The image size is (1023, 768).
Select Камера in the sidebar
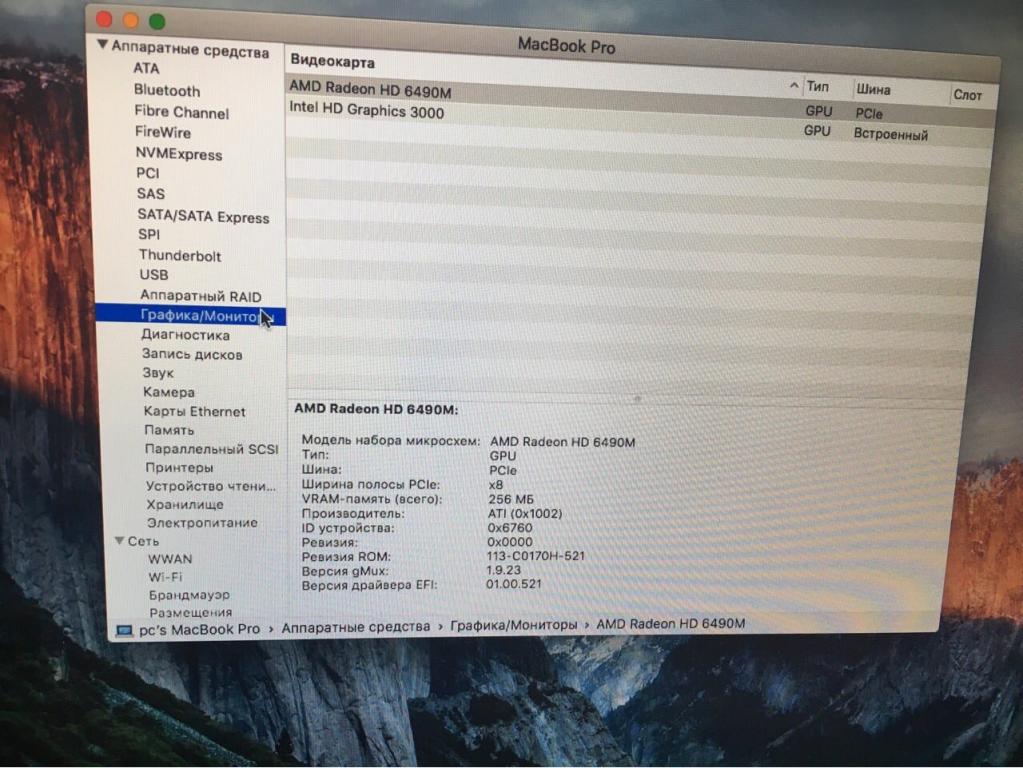(x=169, y=392)
